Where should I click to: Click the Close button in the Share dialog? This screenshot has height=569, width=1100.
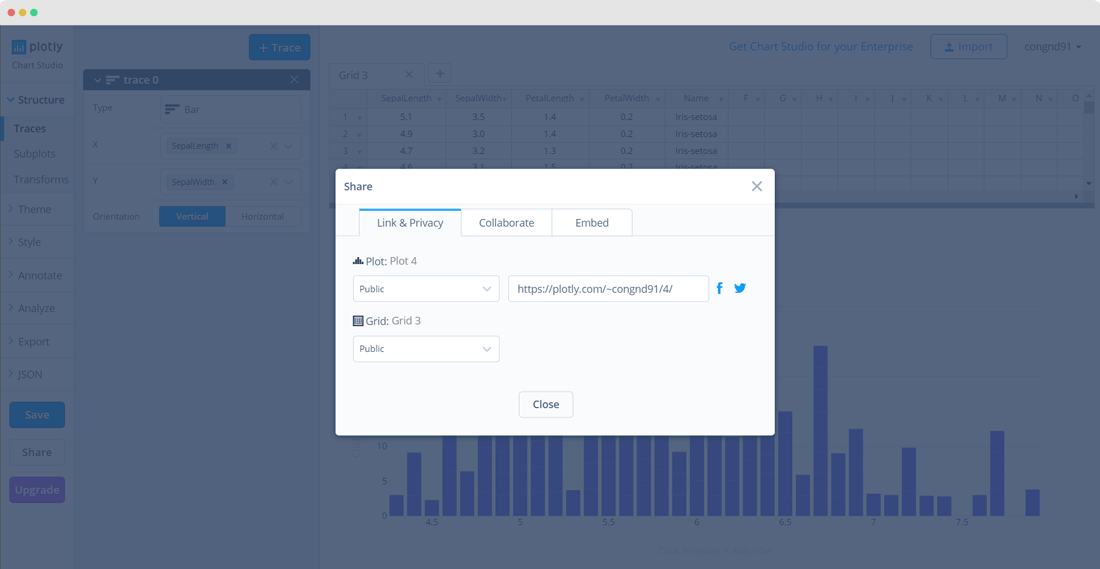546,404
